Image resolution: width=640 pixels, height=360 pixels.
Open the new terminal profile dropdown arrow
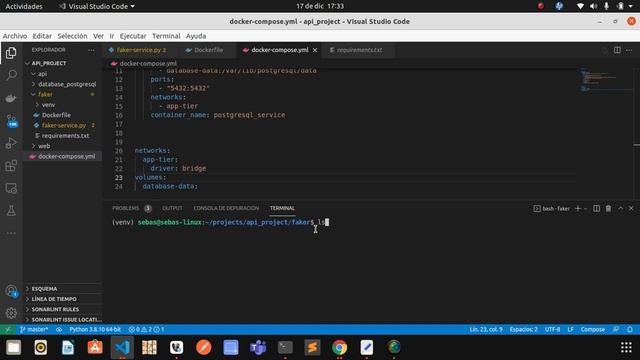(585, 208)
